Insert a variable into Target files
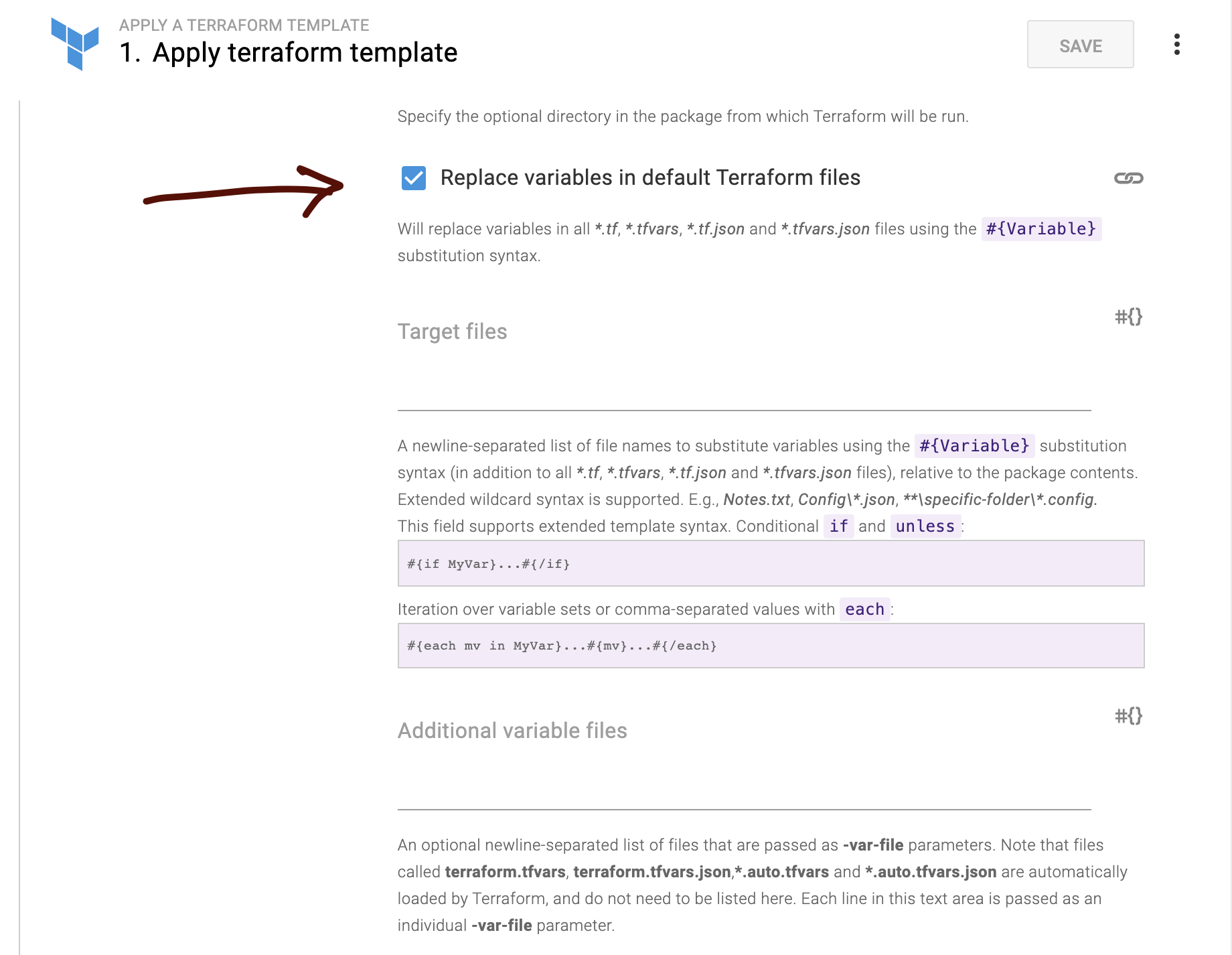The width and height of the screenshot is (1232, 955). [x=1128, y=317]
